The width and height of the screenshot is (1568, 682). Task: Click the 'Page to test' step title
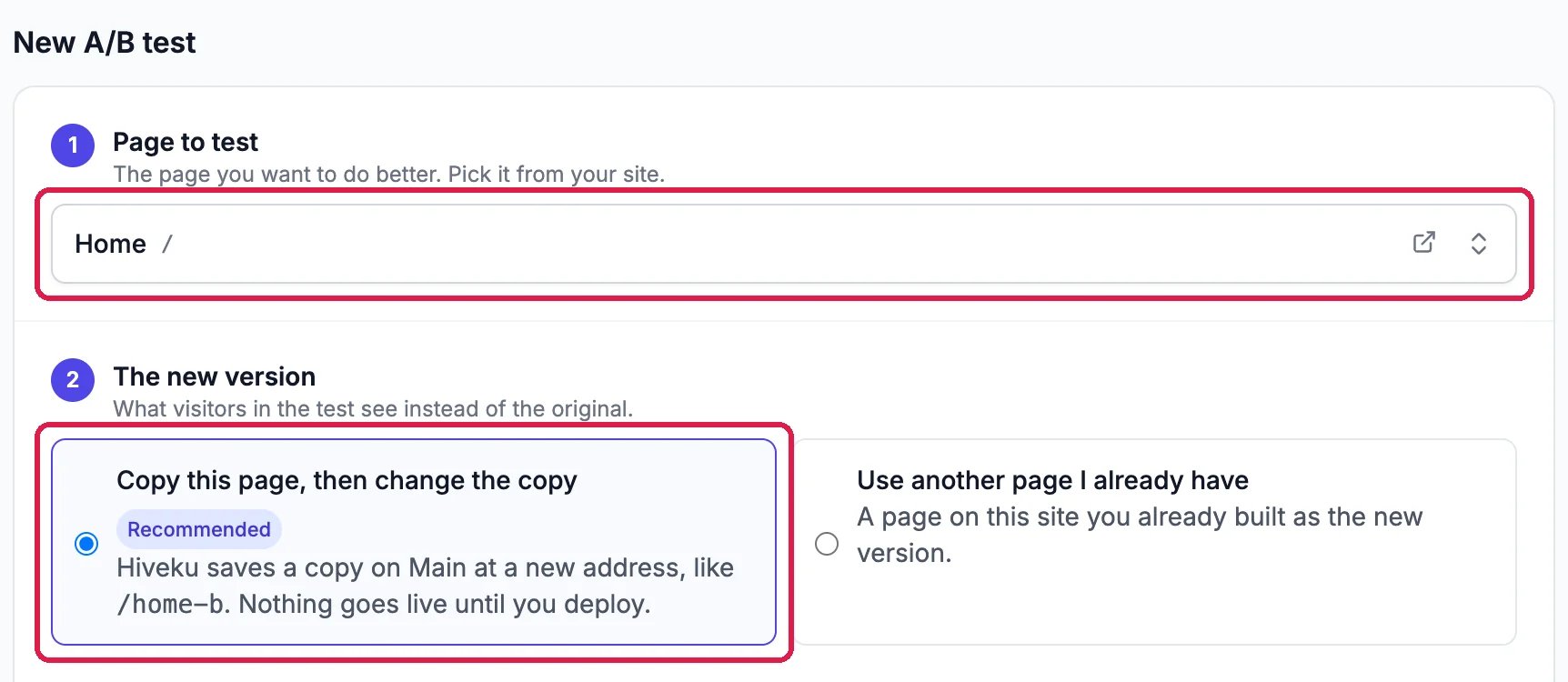tap(186, 142)
